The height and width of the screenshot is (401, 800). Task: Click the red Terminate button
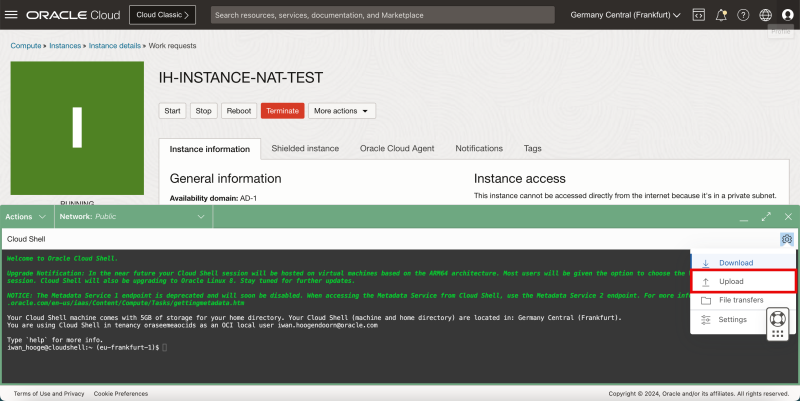tap(283, 111)
